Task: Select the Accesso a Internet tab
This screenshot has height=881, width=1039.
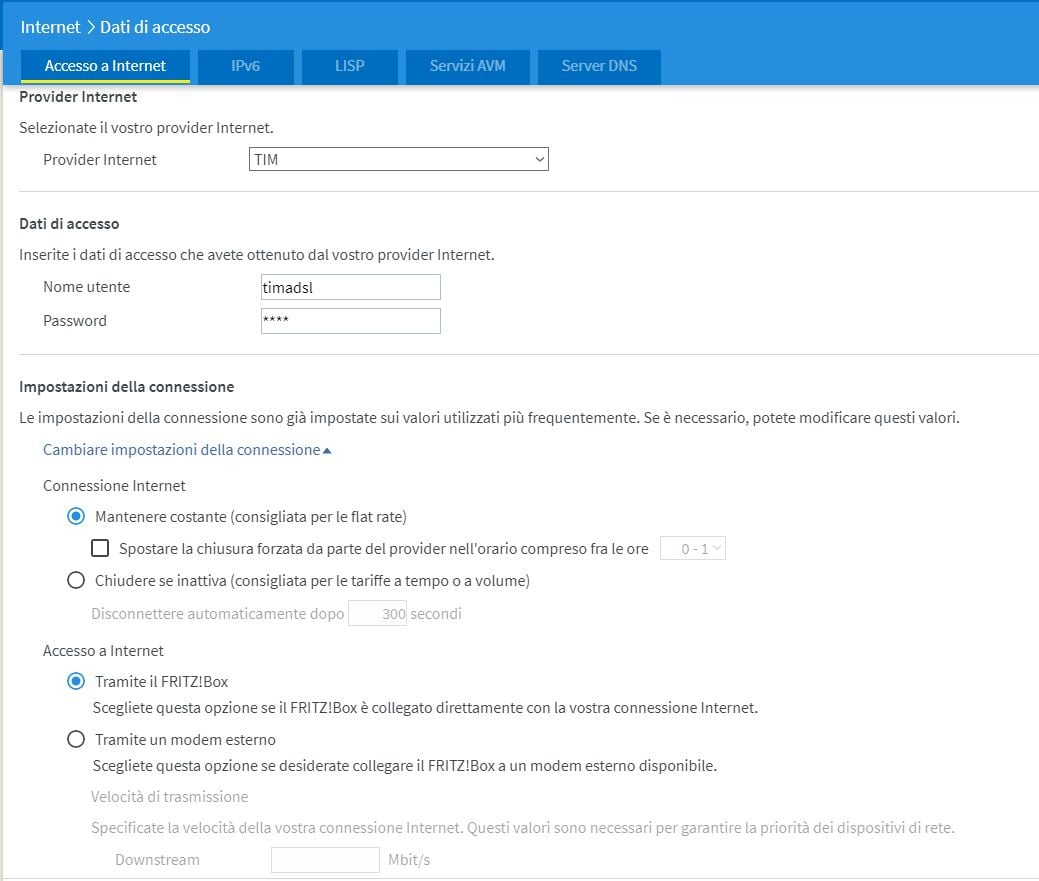Action: 105,66
